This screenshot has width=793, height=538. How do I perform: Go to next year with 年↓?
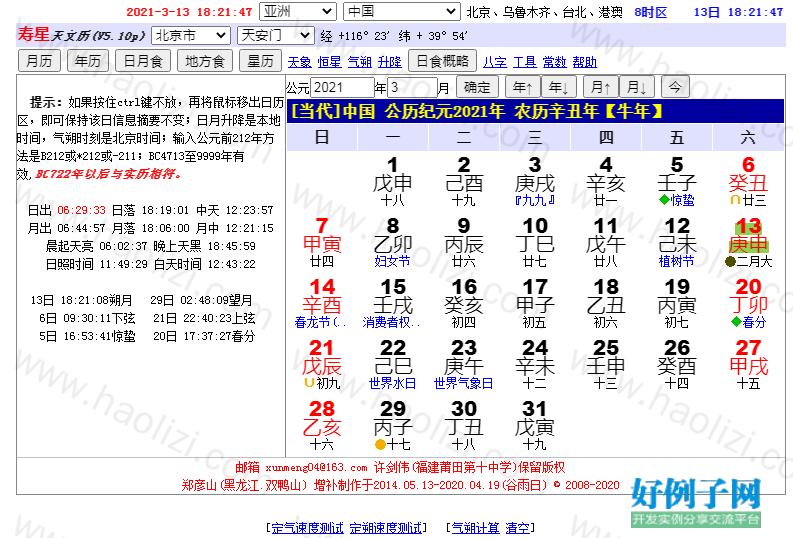559,87
